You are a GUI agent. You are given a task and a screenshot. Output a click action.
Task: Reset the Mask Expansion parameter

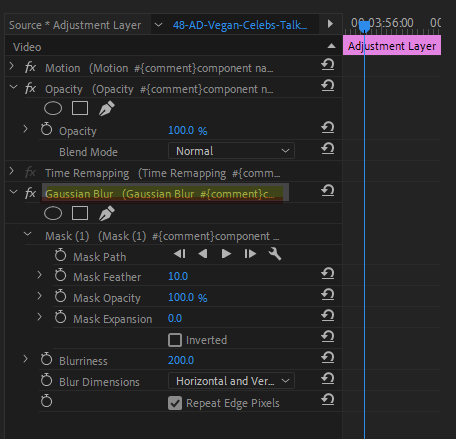pyautogui.click(x=328, y=315)
